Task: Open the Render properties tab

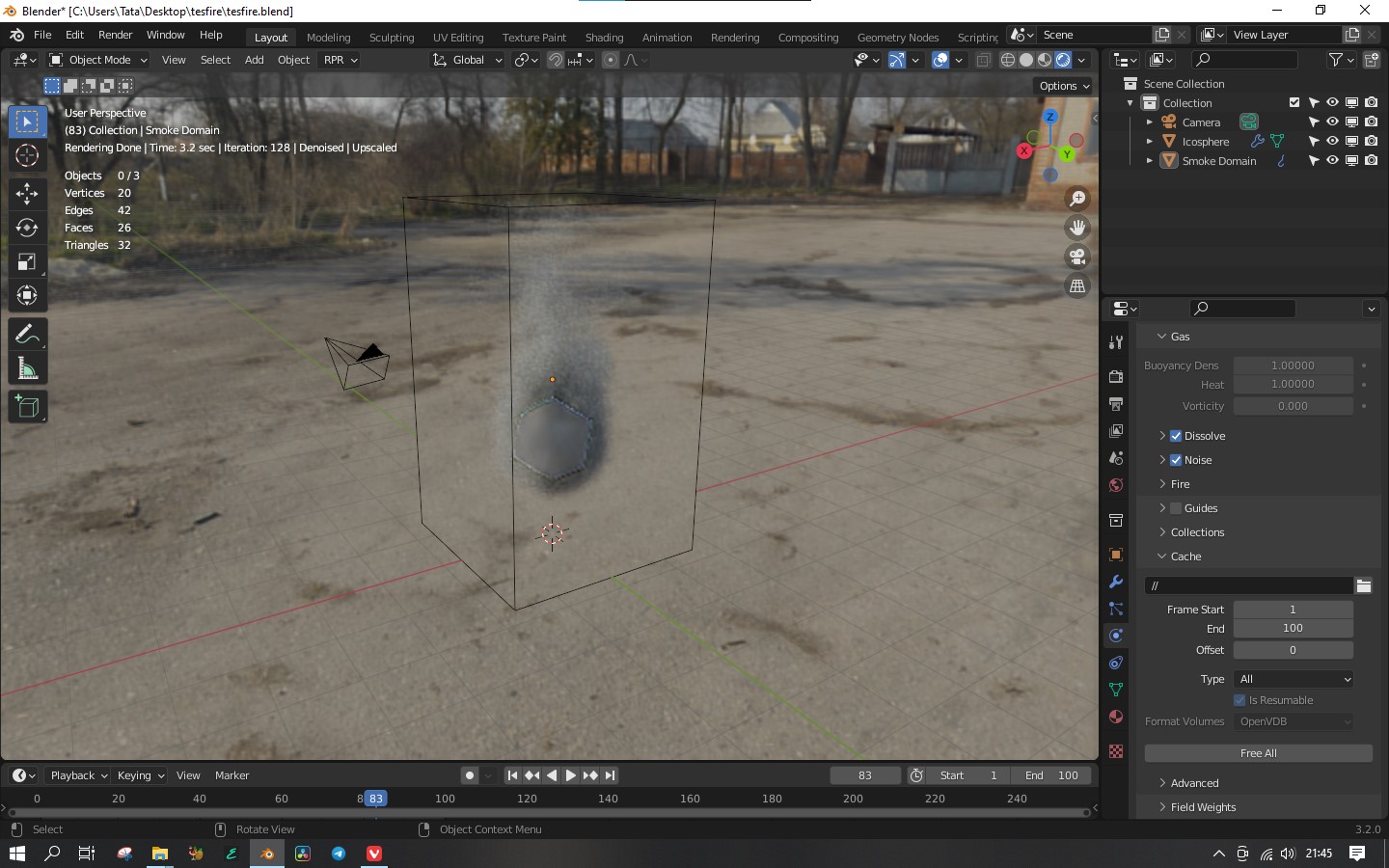Action: point(1115,377)
